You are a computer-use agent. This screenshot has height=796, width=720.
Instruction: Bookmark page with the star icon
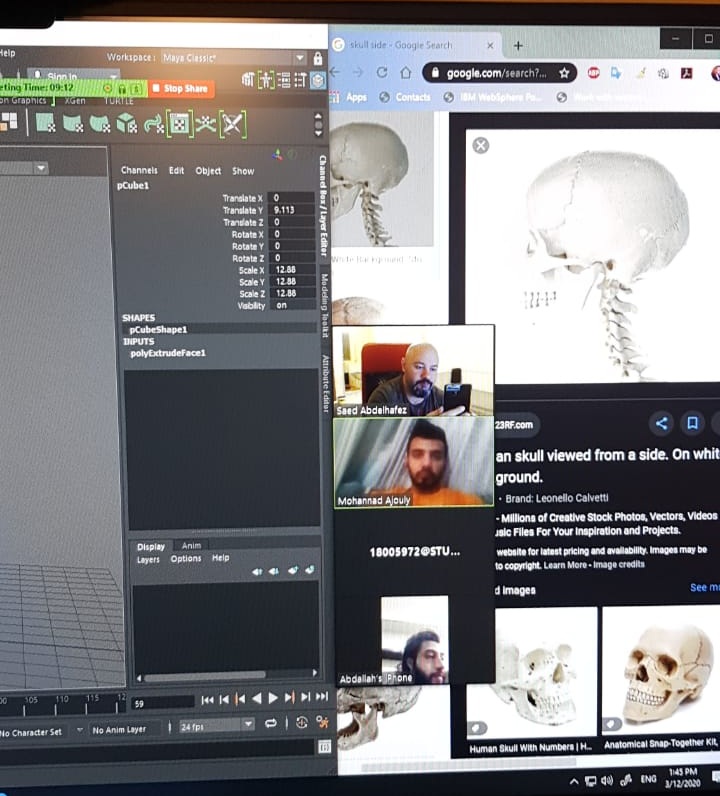click(x=564, y=73)
